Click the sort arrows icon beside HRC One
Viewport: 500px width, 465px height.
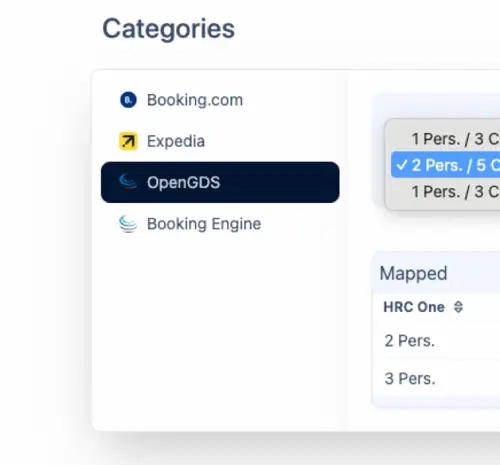(x=458, y=307)
